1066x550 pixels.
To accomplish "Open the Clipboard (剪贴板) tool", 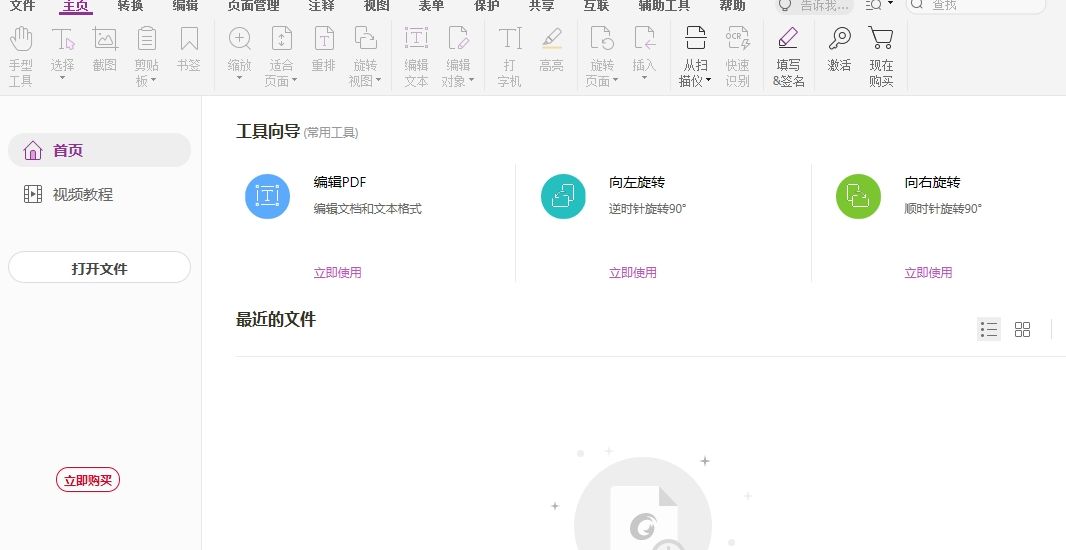I will pyautogui.click(x=146, y=56).
